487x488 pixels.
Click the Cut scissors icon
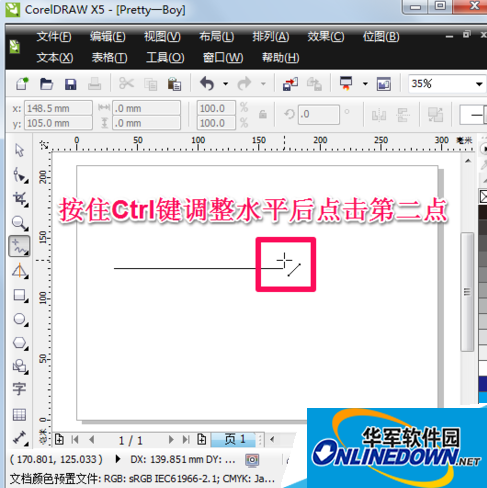pos(126,83)
